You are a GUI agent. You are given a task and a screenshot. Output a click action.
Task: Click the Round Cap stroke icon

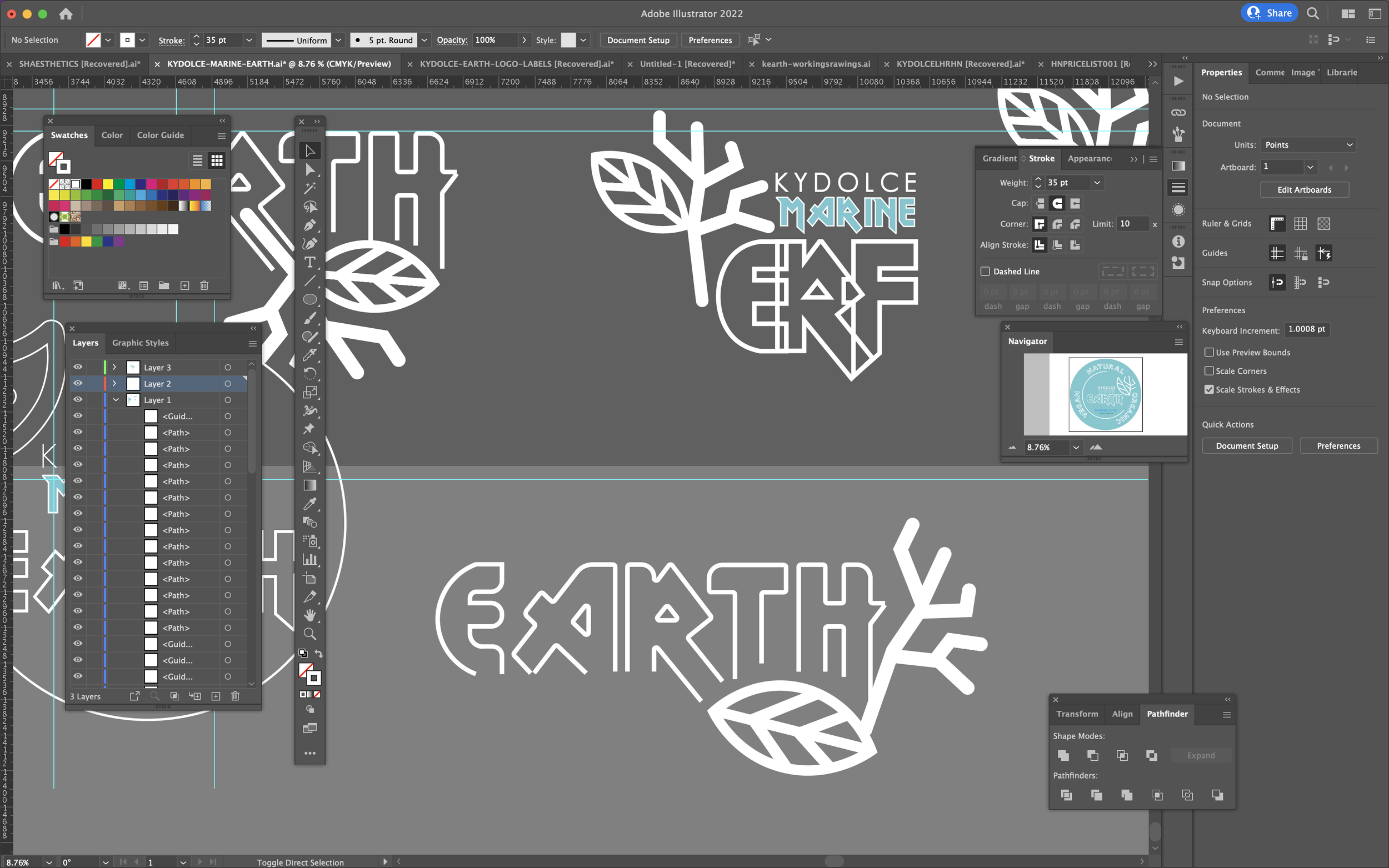tap(1057, 203)
